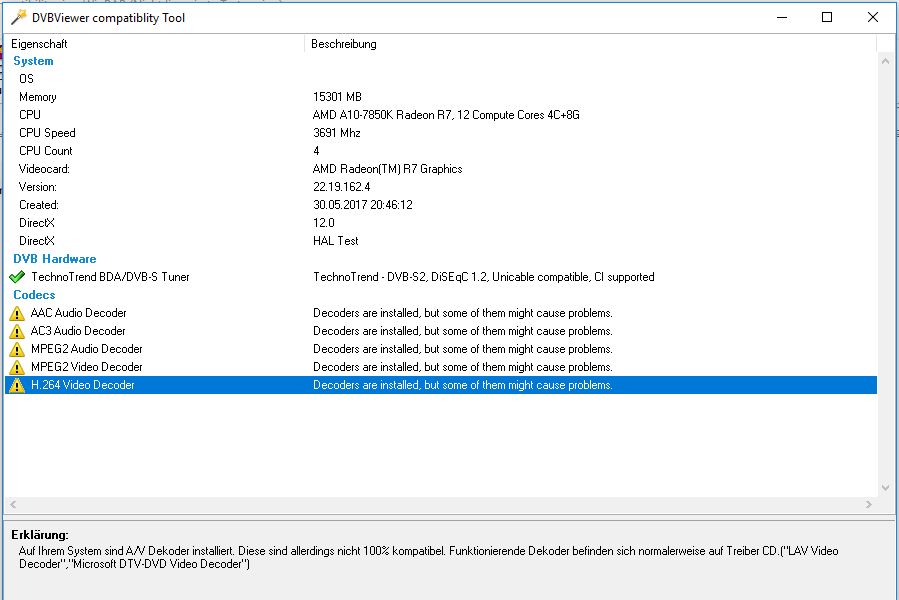Select the CPU Count row
This screenshot has width=899, height=600.
click(441, 151)
